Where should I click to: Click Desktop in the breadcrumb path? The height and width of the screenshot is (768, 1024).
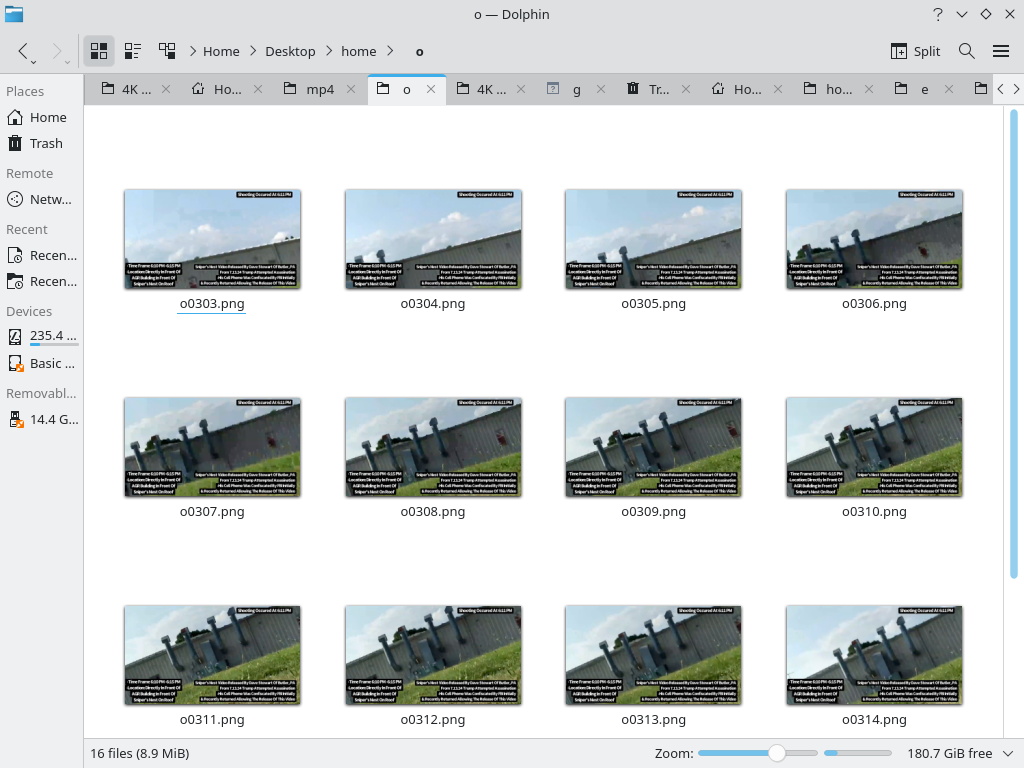point(290,51)
